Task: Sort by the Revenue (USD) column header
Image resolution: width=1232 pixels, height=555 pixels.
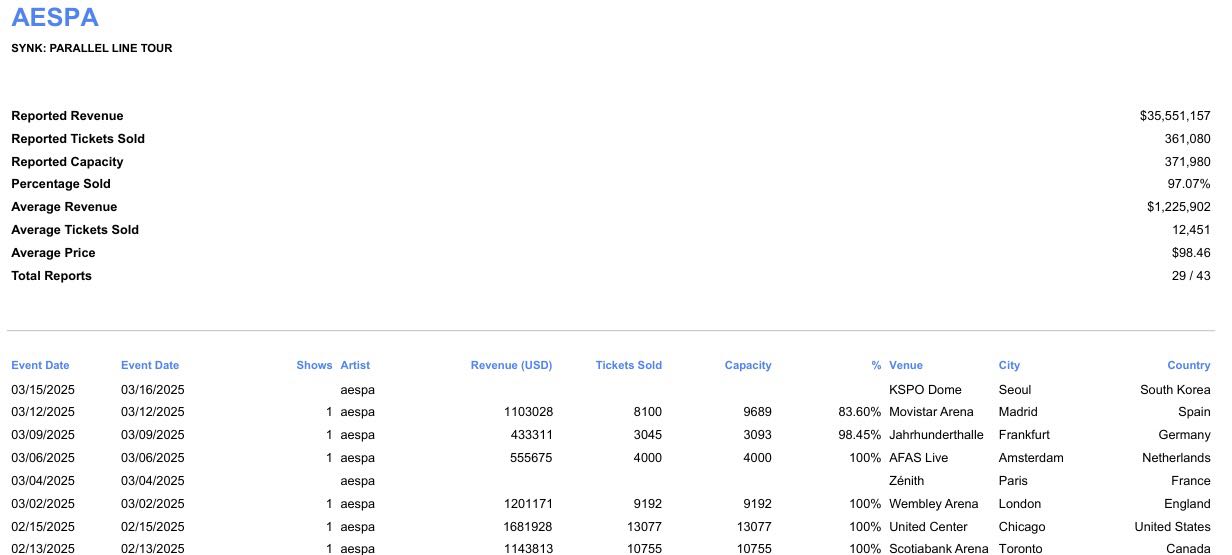Action: click(x=511, y=365)
